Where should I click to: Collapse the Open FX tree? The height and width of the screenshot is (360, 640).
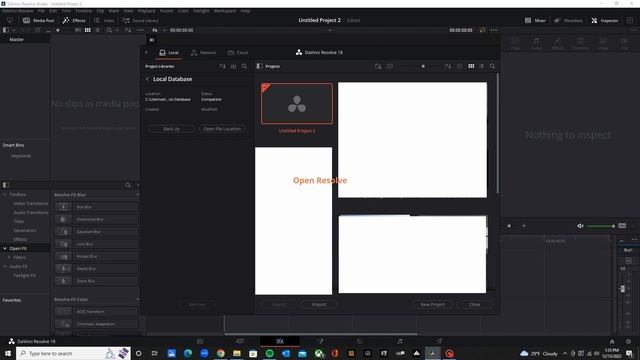click(4, 249)
